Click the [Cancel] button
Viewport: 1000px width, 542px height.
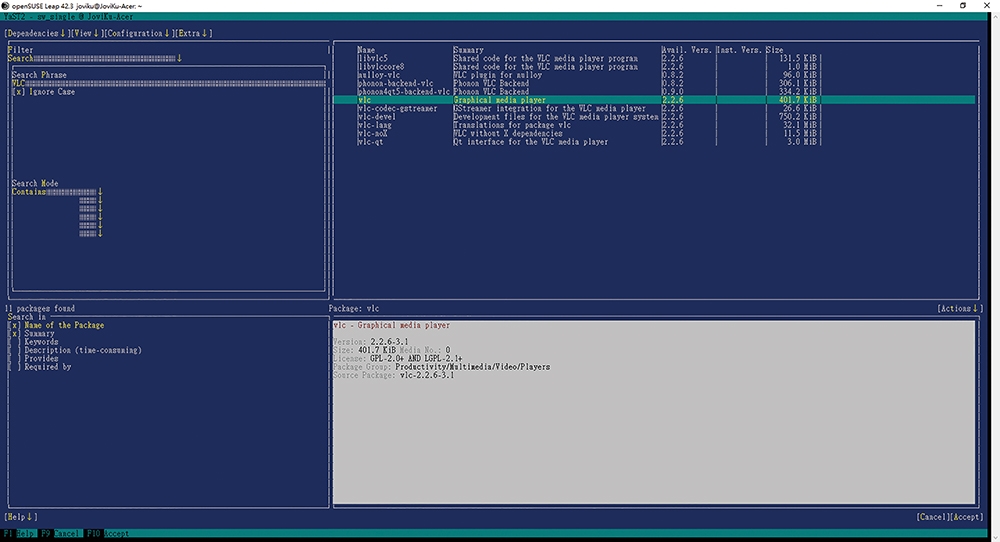pos(932,517)
